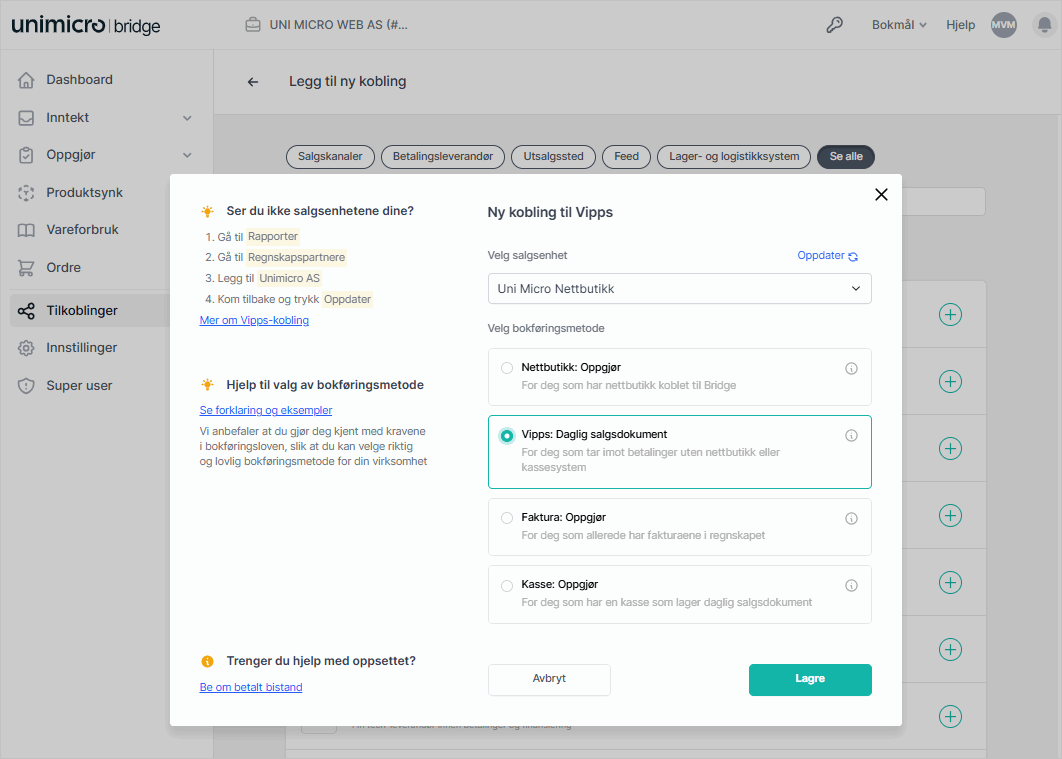1062x759 pixels.
Task: Filter by Betalingsleverandør tab
Action: tap(443, 156)
